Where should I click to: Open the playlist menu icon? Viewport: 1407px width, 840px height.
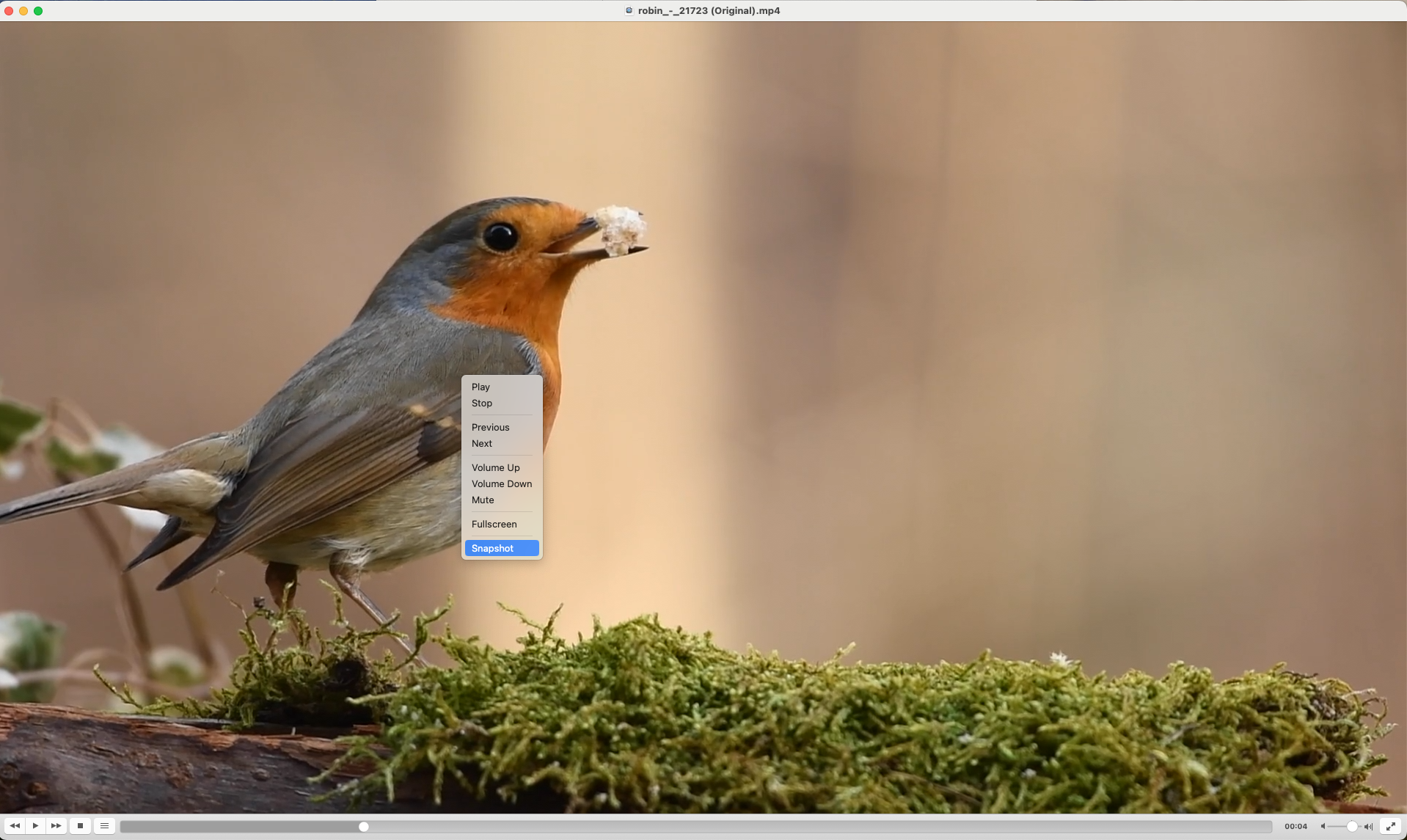[x=104, y=825]
